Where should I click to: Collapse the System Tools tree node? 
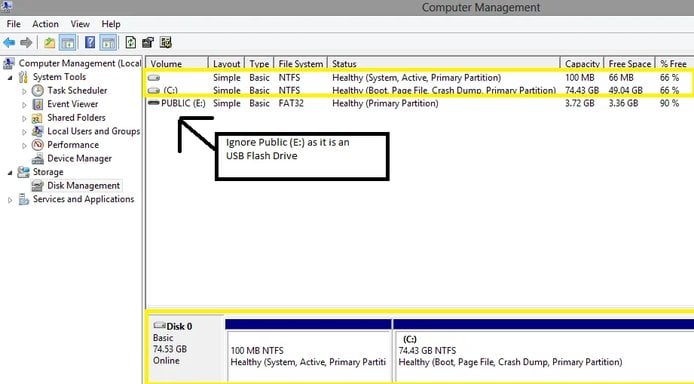pos(10,77)
